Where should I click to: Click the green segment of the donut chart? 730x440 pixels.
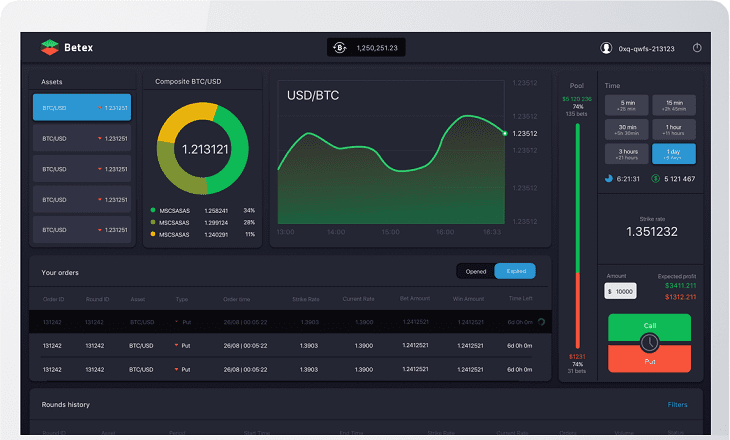239,149
